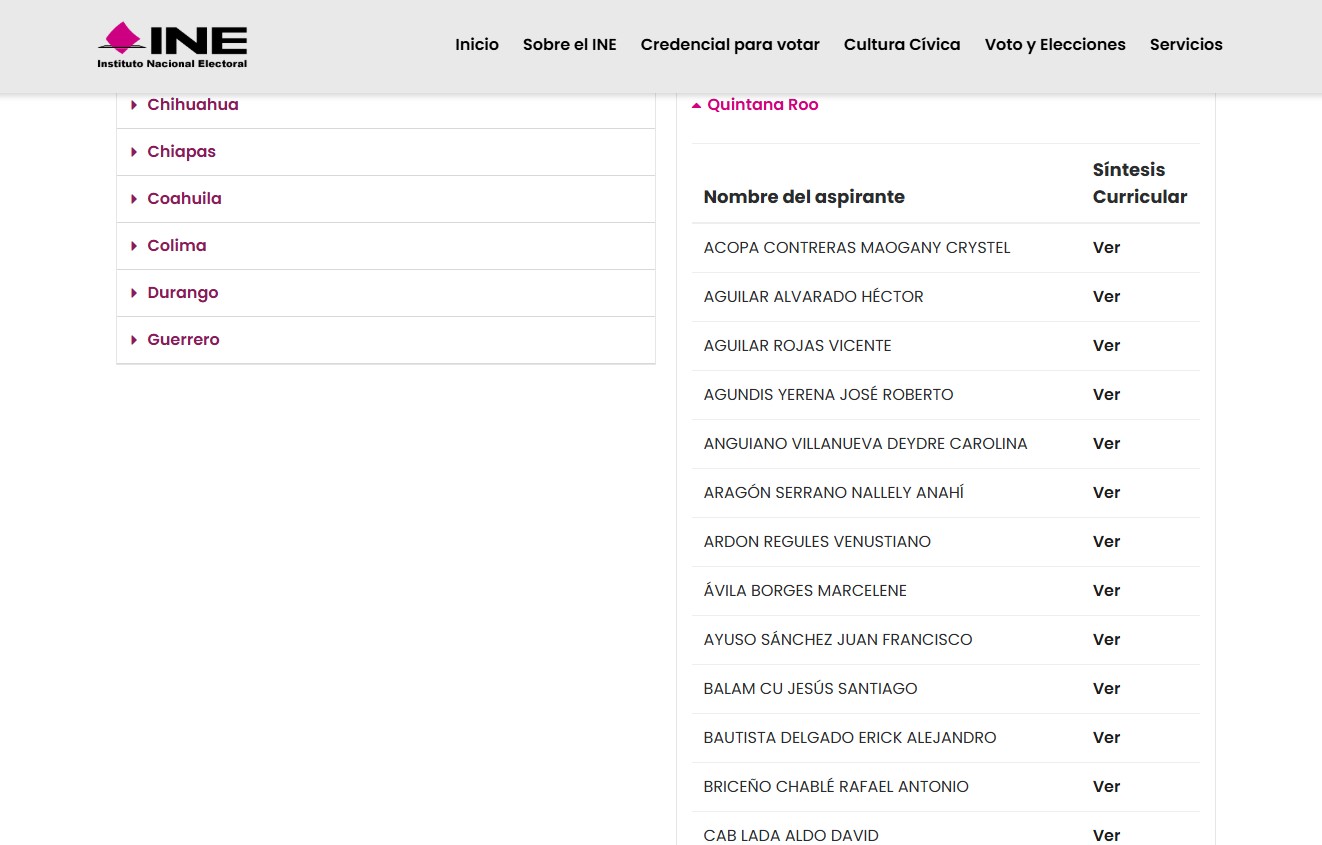Open Ver link for Agundis Yerena José Roberto
The width and height of the screenshot is (1322, 845).
(1106, 395)
